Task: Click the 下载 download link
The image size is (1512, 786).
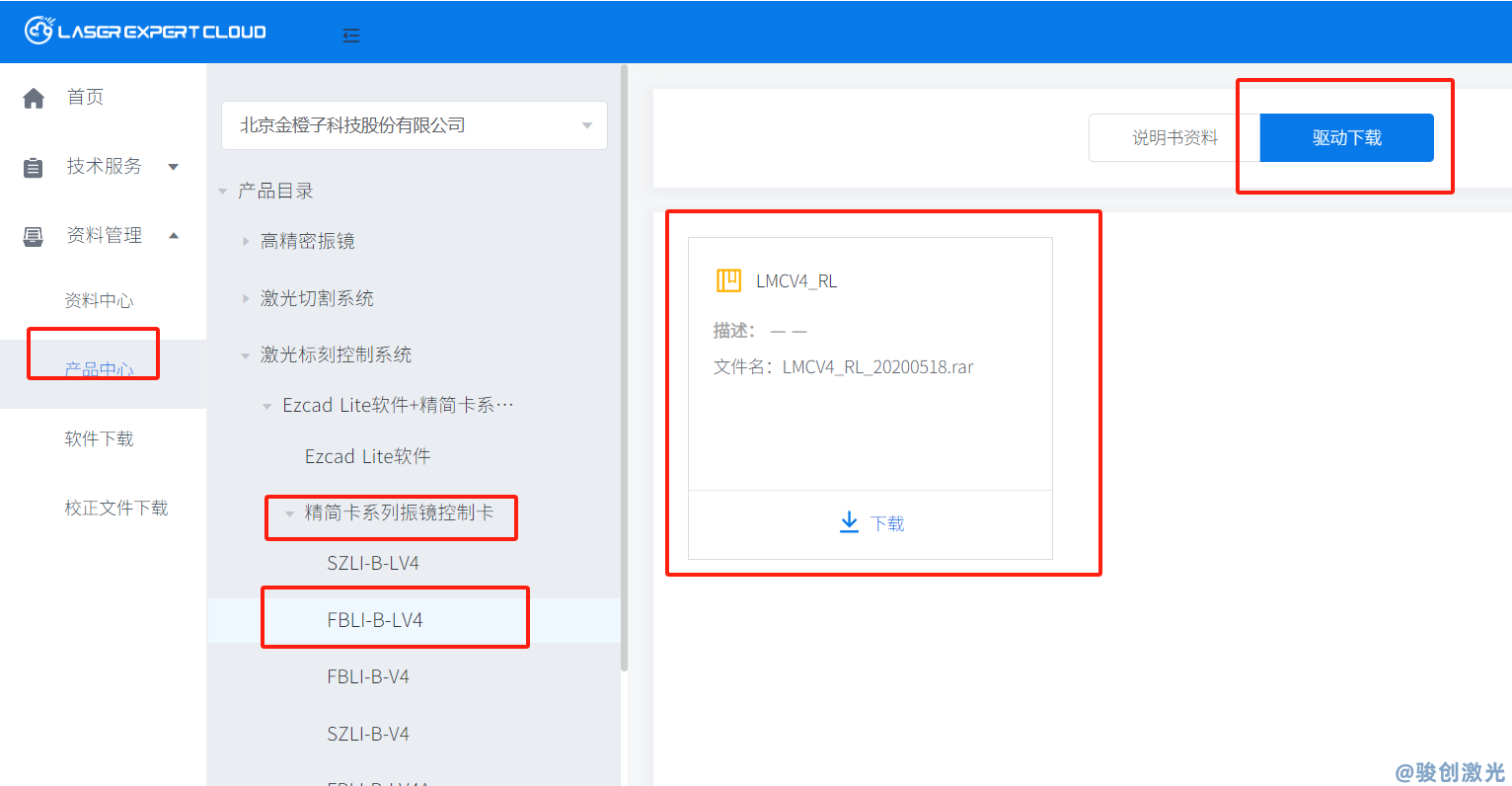Action: [x=887, y=523]
